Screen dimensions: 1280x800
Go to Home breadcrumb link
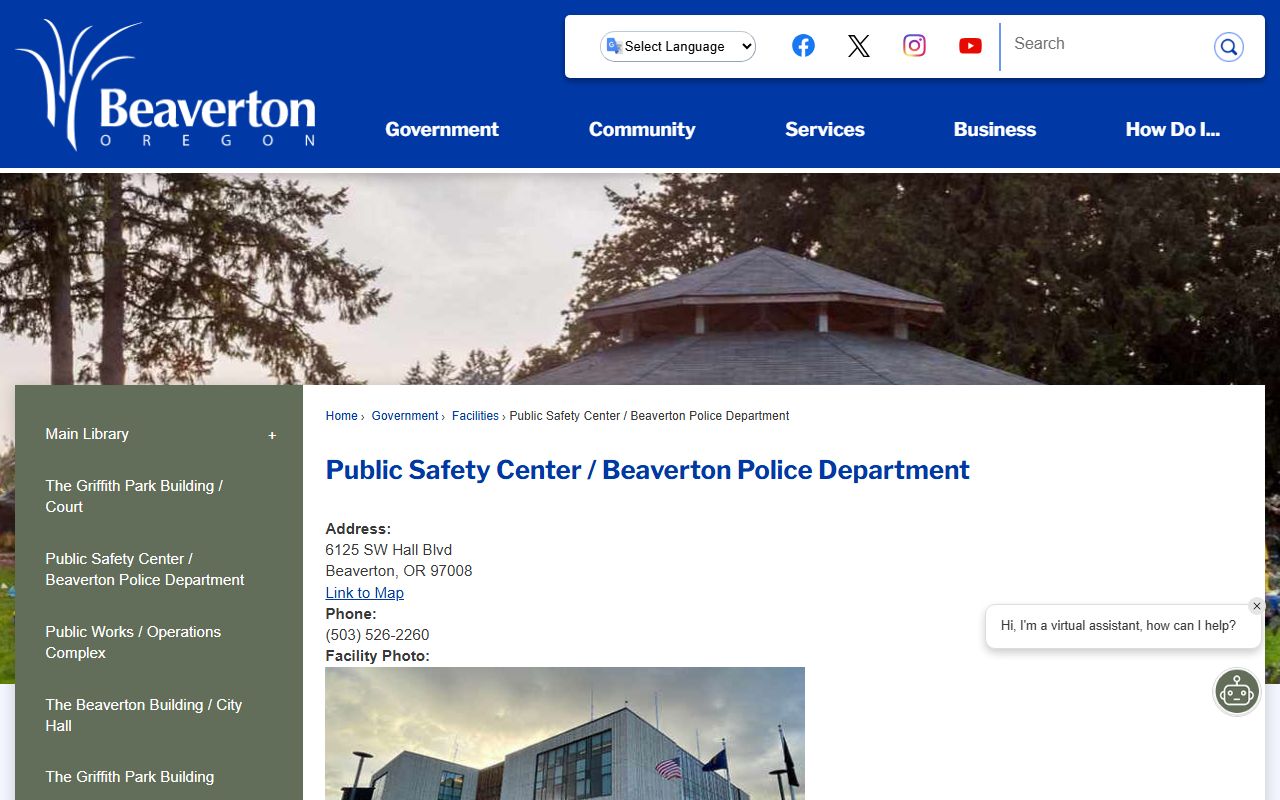[341, 416]
